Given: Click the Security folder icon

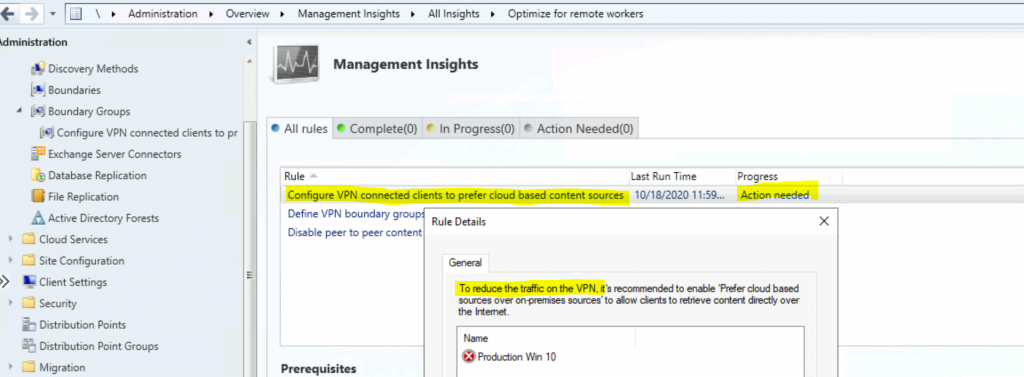Looking at the screenshot, I should pos(28,303).
